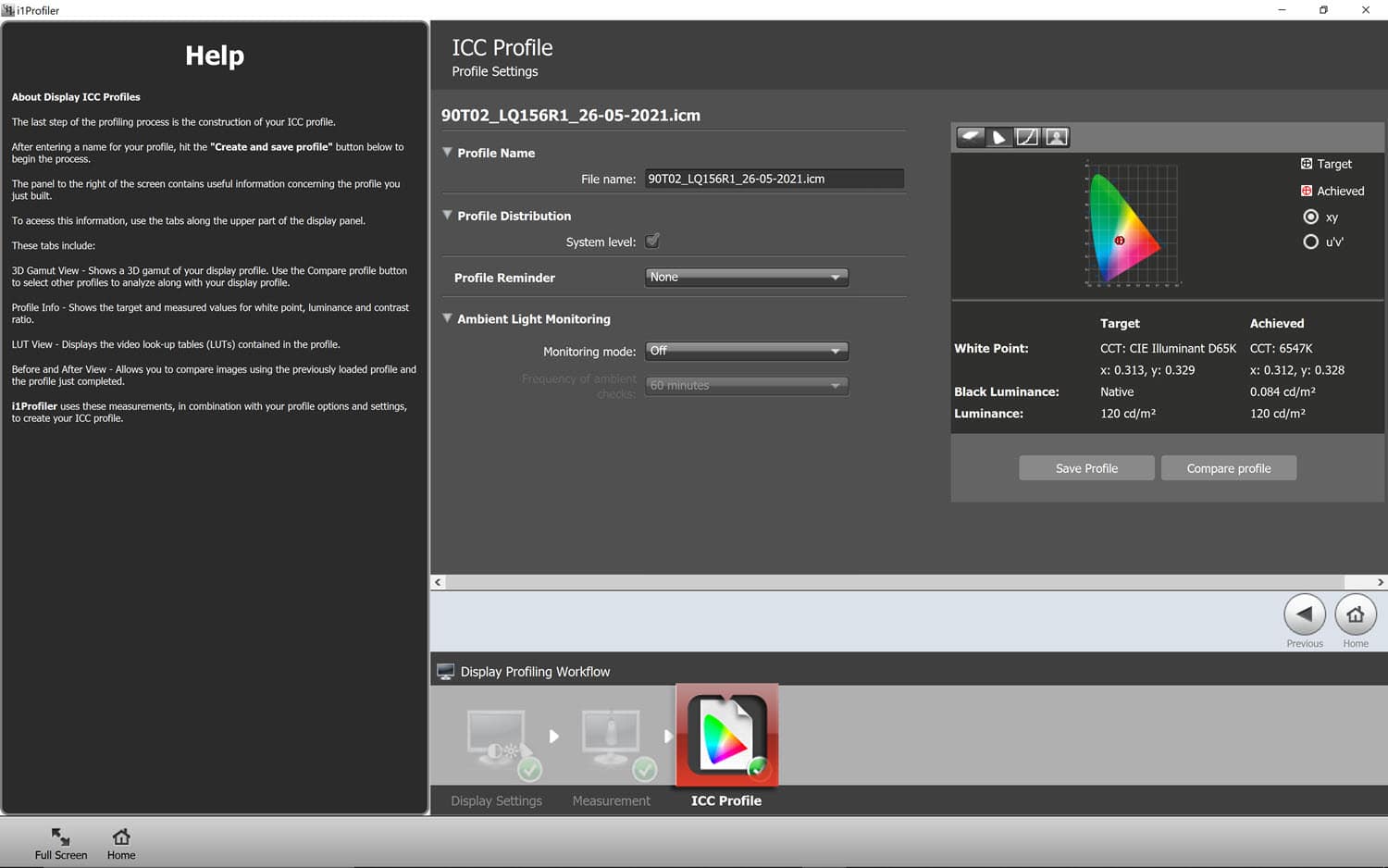Click the i1Profiler title bar icon
Screen dimensions: 1388x868
(x=8, y=10)
